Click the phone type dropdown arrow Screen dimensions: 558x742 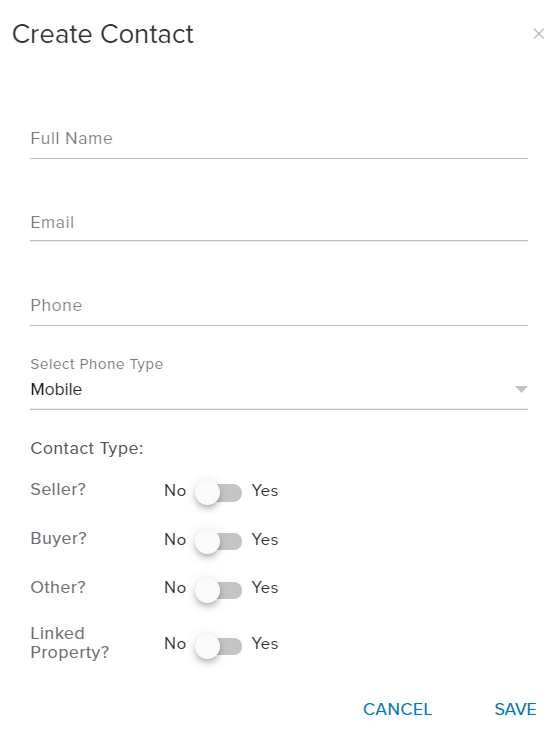[x=521, y=389]
